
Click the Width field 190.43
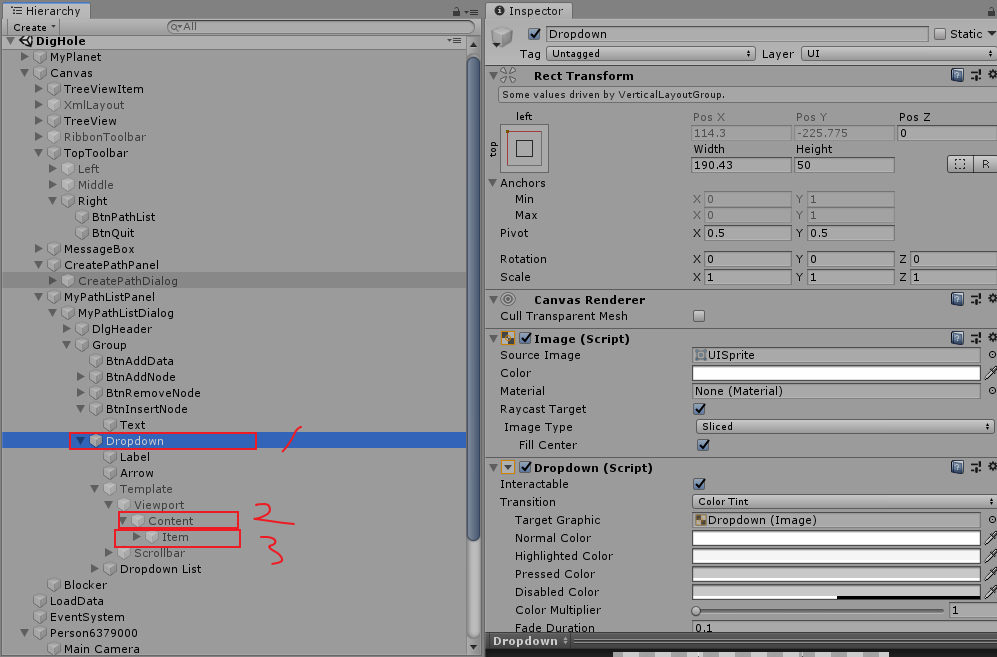[x=741, y=165]
